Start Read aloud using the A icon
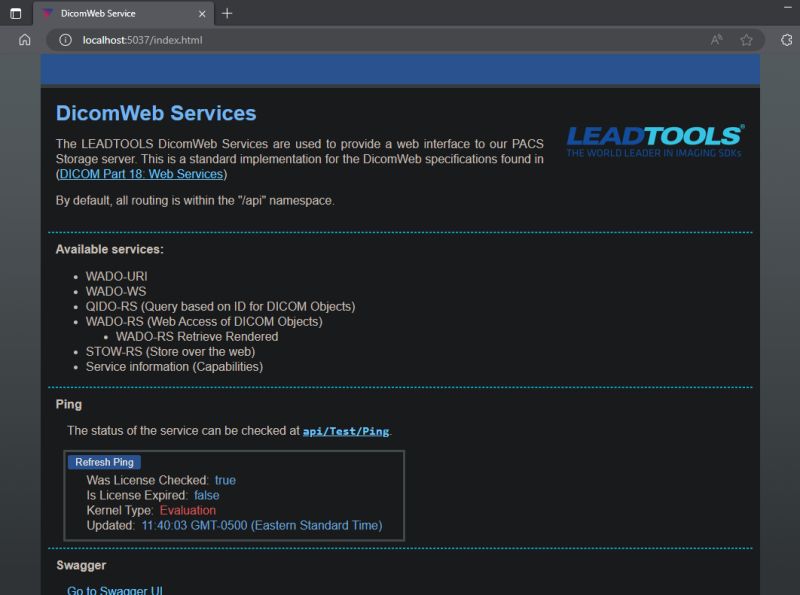 click(x=714, y=40)
